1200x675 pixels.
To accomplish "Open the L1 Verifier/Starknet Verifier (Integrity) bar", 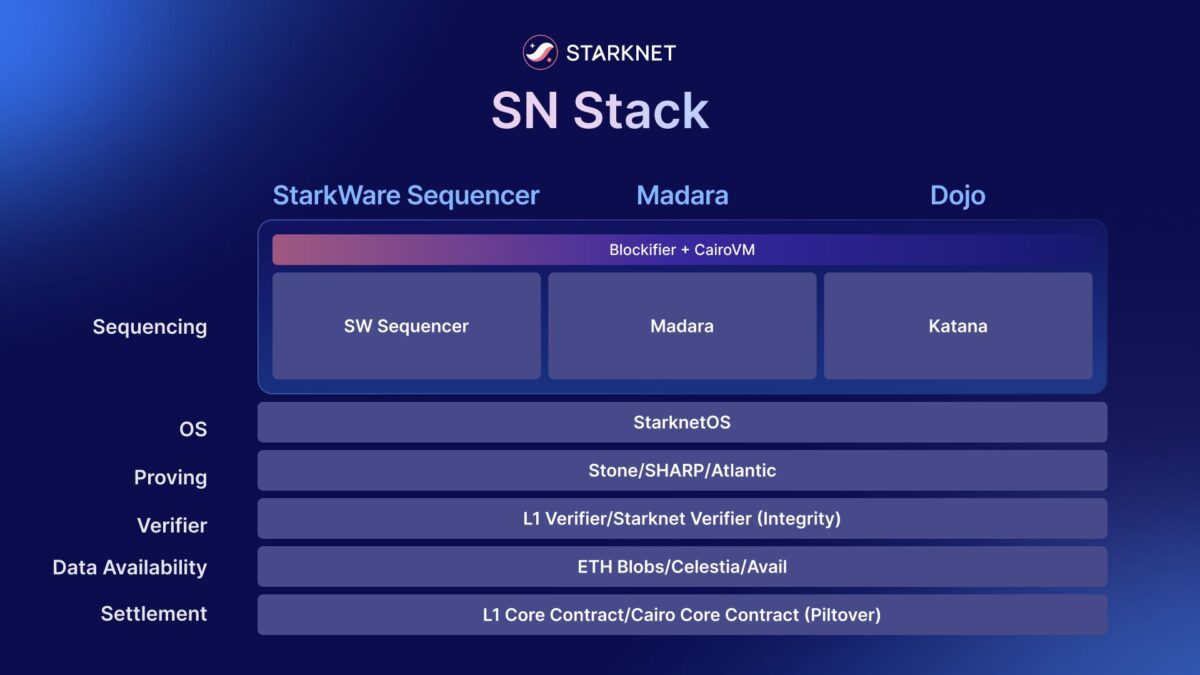I will (682, 518).
